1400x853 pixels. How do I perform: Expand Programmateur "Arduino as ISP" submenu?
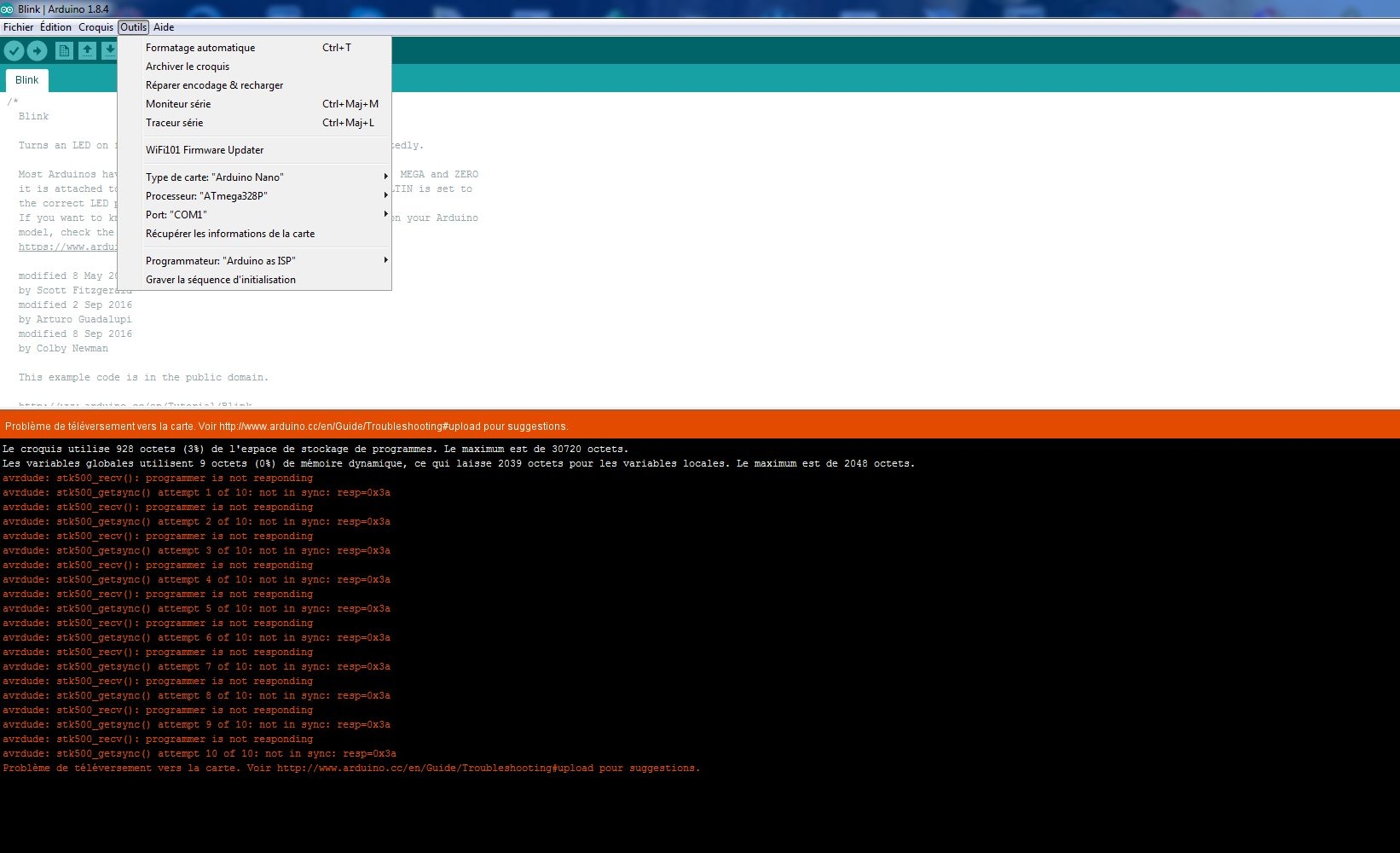point(254,261)
